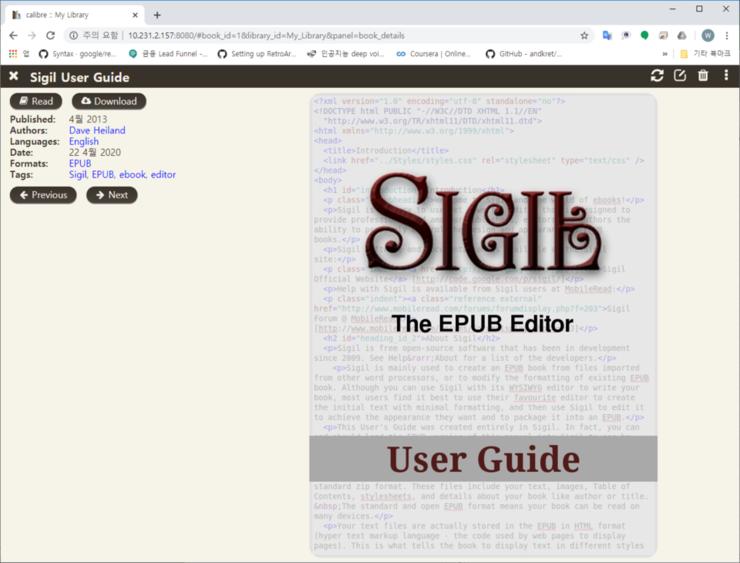This screenshot has height=563, width=740.
Task: Select the editor tag link
Action: tap(163, 174)
